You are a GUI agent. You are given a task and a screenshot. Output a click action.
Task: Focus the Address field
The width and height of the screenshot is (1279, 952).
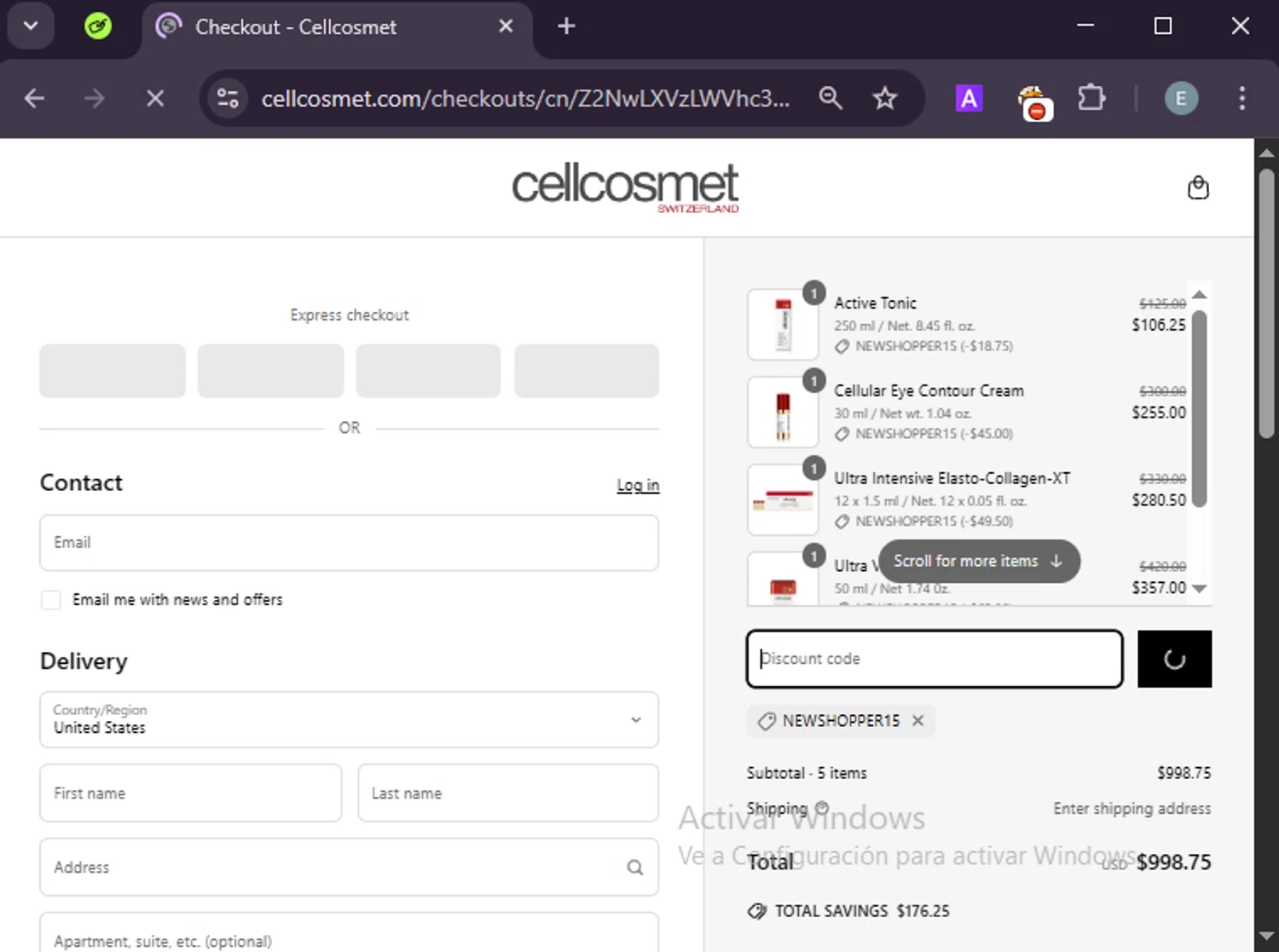[349, 867]
